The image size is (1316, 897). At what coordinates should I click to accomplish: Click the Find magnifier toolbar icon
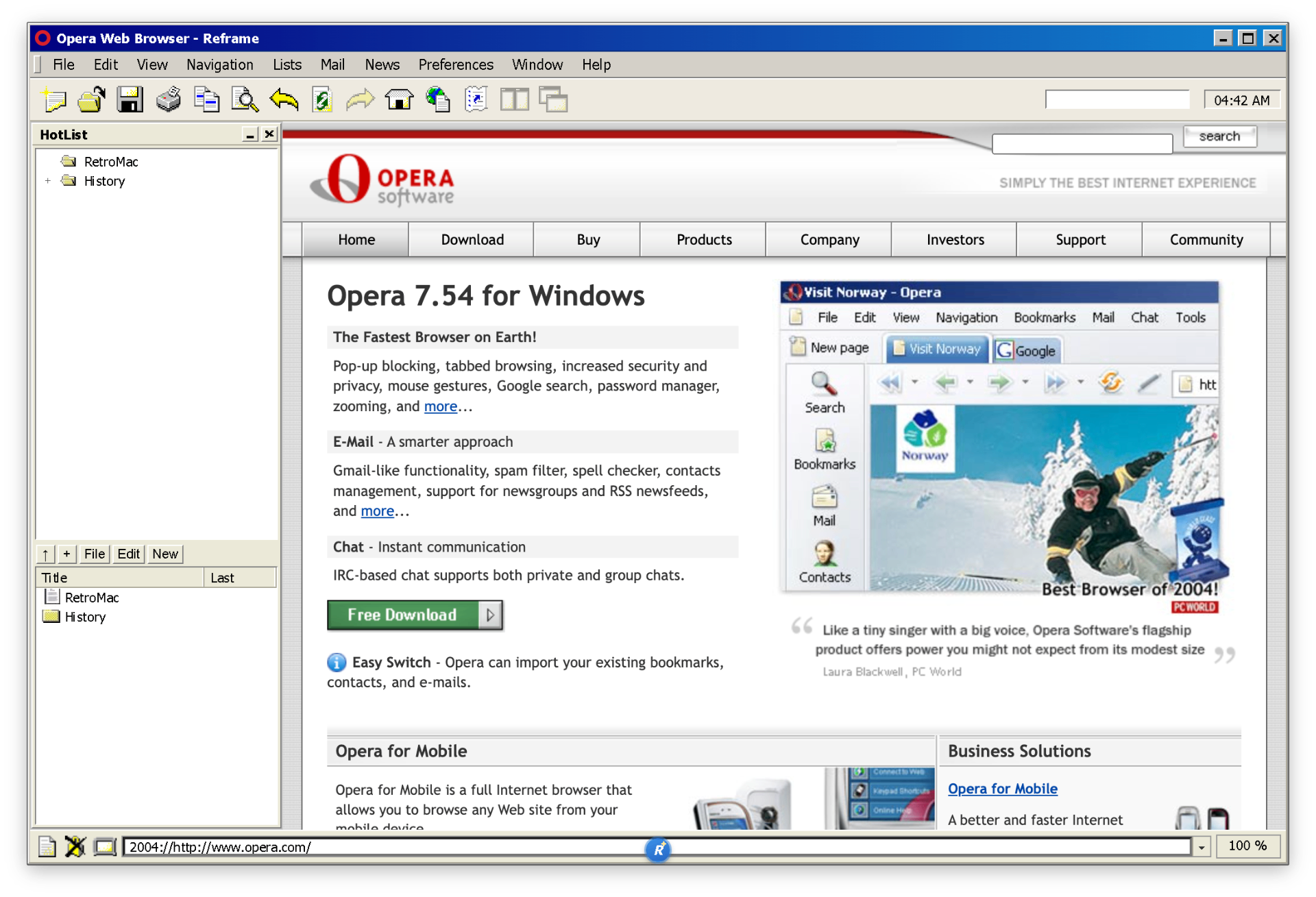(245, 100)
